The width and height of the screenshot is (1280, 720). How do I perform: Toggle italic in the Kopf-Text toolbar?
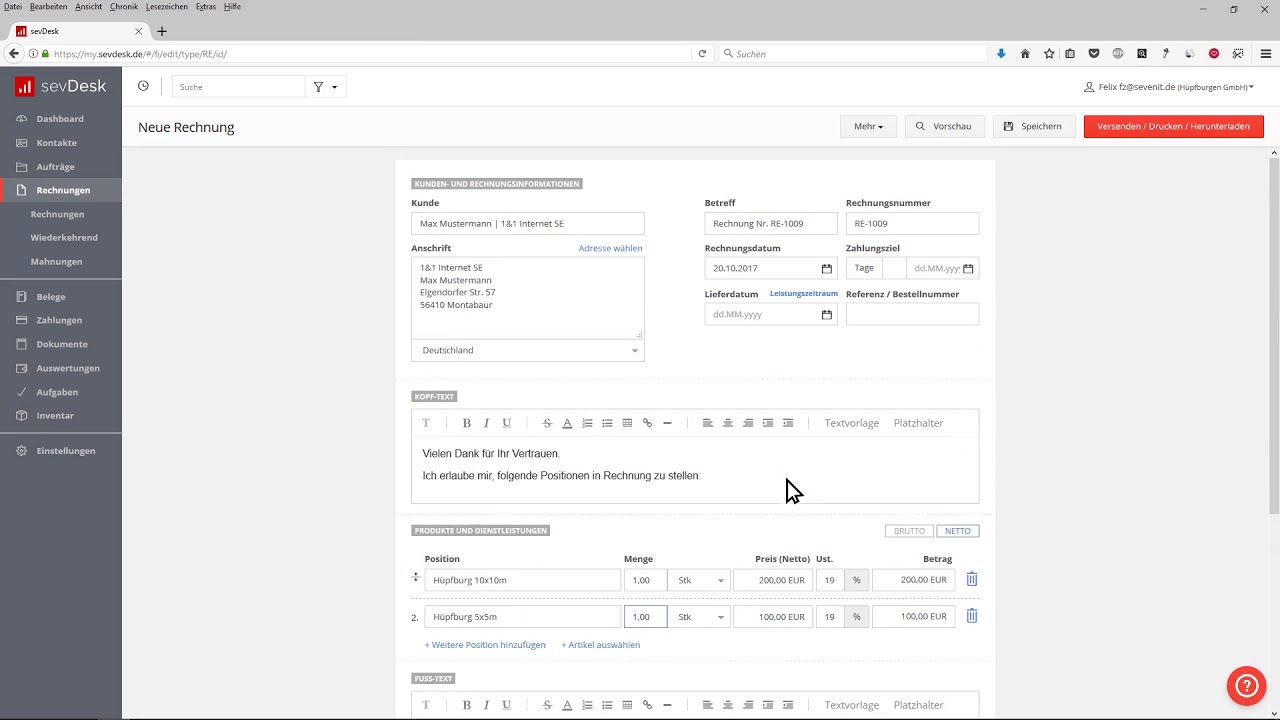pos(486,423)
